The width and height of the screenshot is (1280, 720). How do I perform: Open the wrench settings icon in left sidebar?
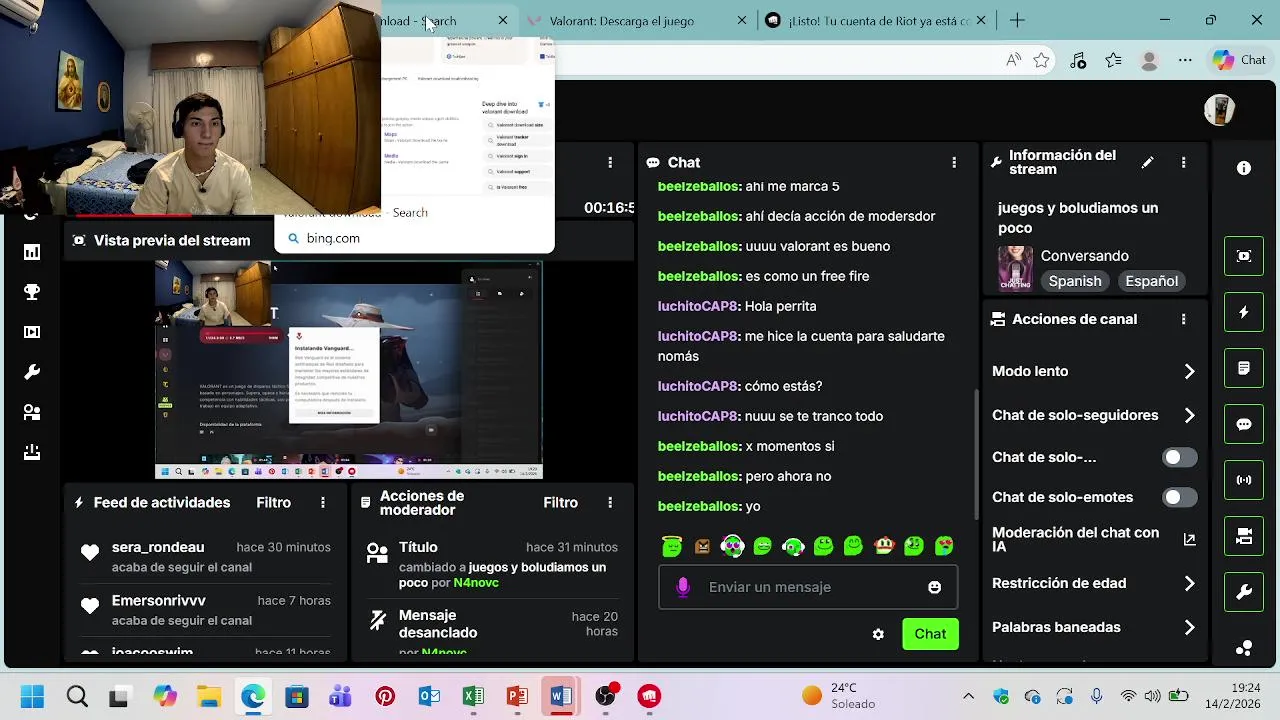32,372
